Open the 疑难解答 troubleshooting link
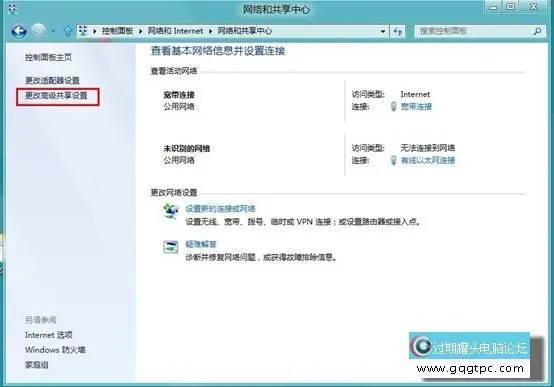The image size is (554, 387). click(201, 244)
